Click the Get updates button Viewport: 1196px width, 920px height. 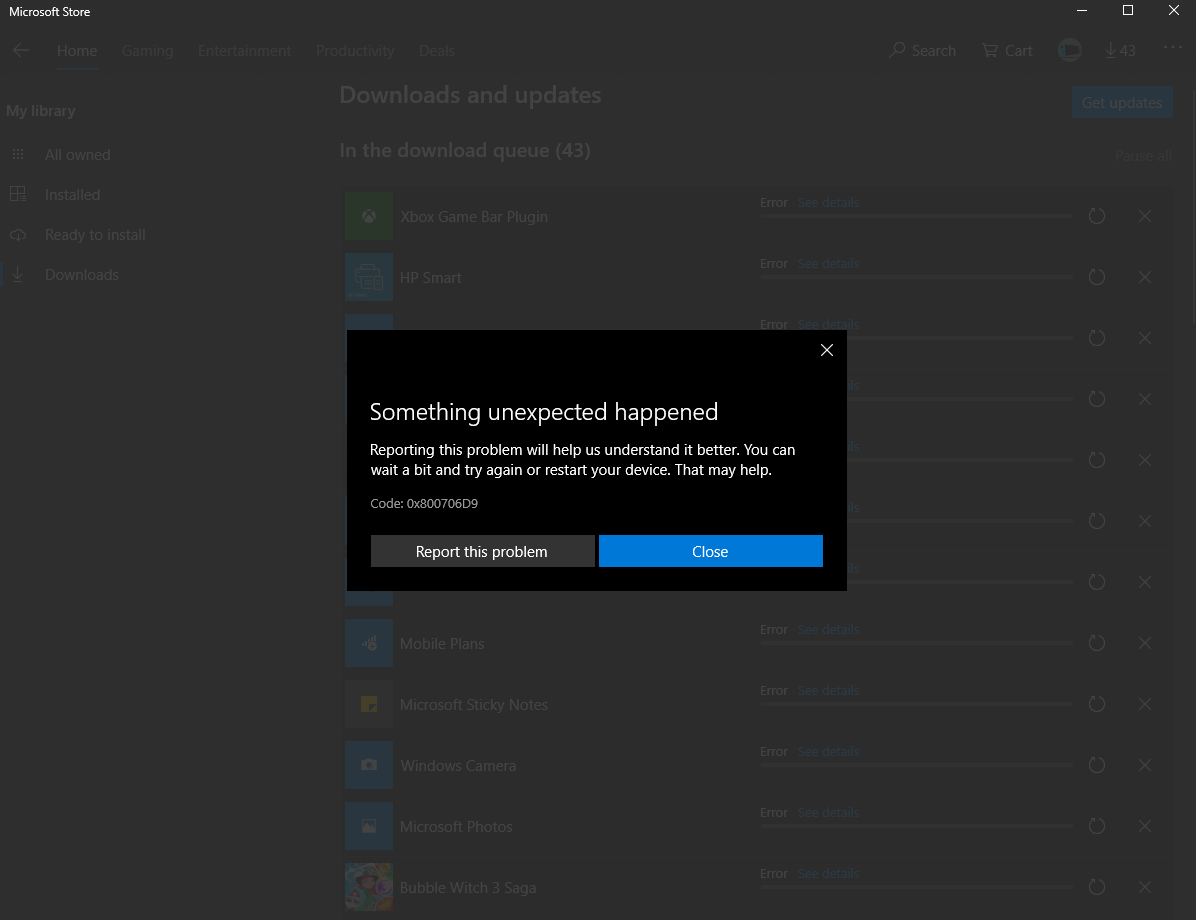coord(1122,102)
